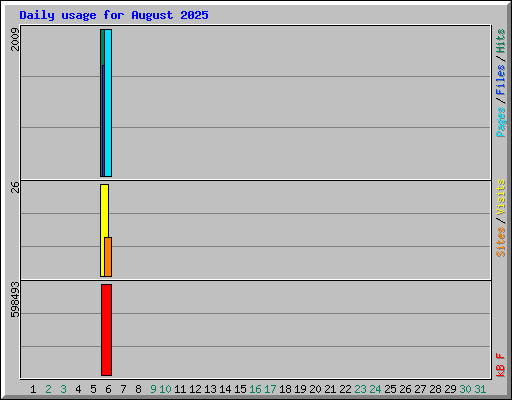The image size is (512, 400).
Task: Click day 23 on the x-axis
Action: pyautogui.click(x=360, y=389)
